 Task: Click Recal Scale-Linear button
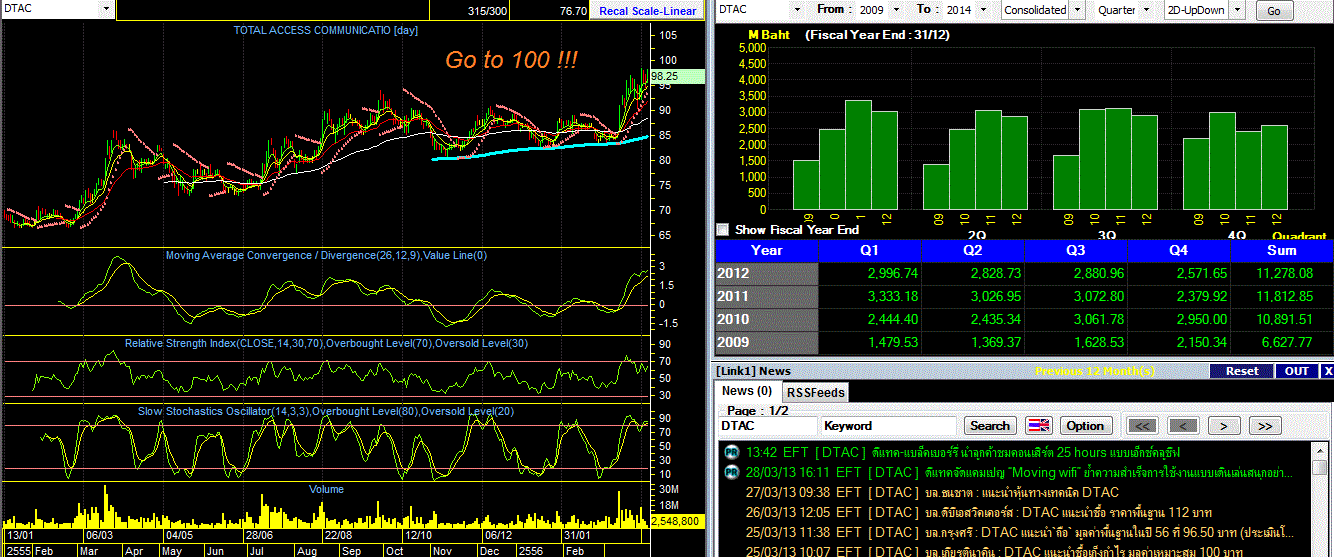[646, 11]
